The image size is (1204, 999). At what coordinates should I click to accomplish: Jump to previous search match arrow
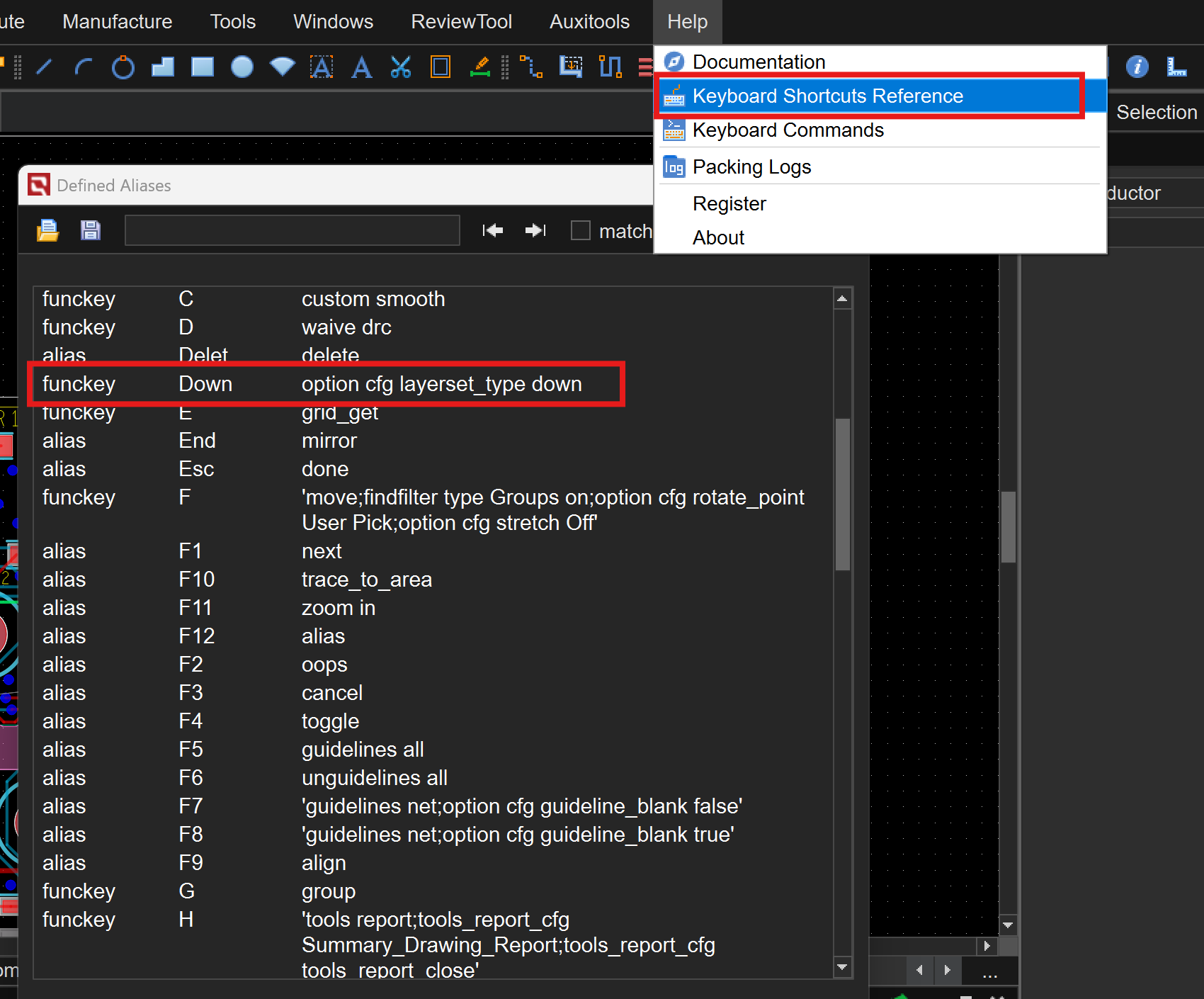point(493,230)
